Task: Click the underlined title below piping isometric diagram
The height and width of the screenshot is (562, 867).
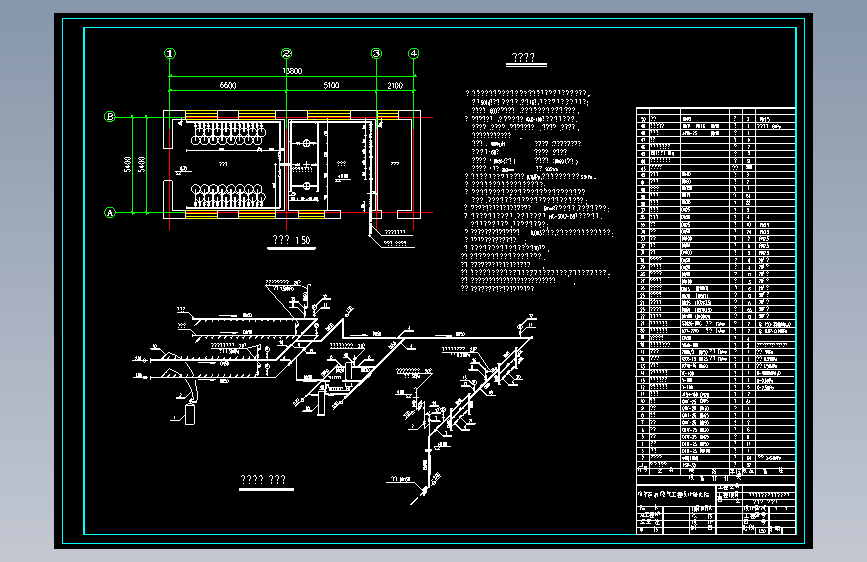Action: click(x=263, y=480)
